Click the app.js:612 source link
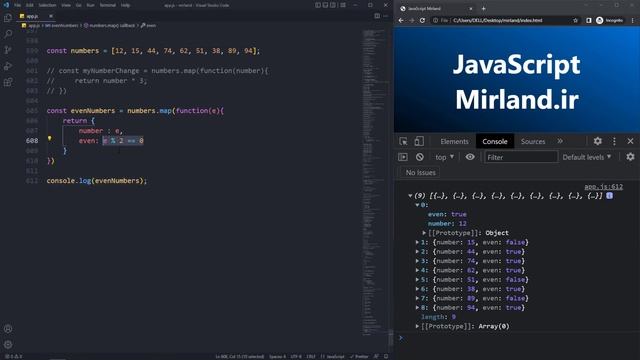640x360 pixels. tap(603, 187)
